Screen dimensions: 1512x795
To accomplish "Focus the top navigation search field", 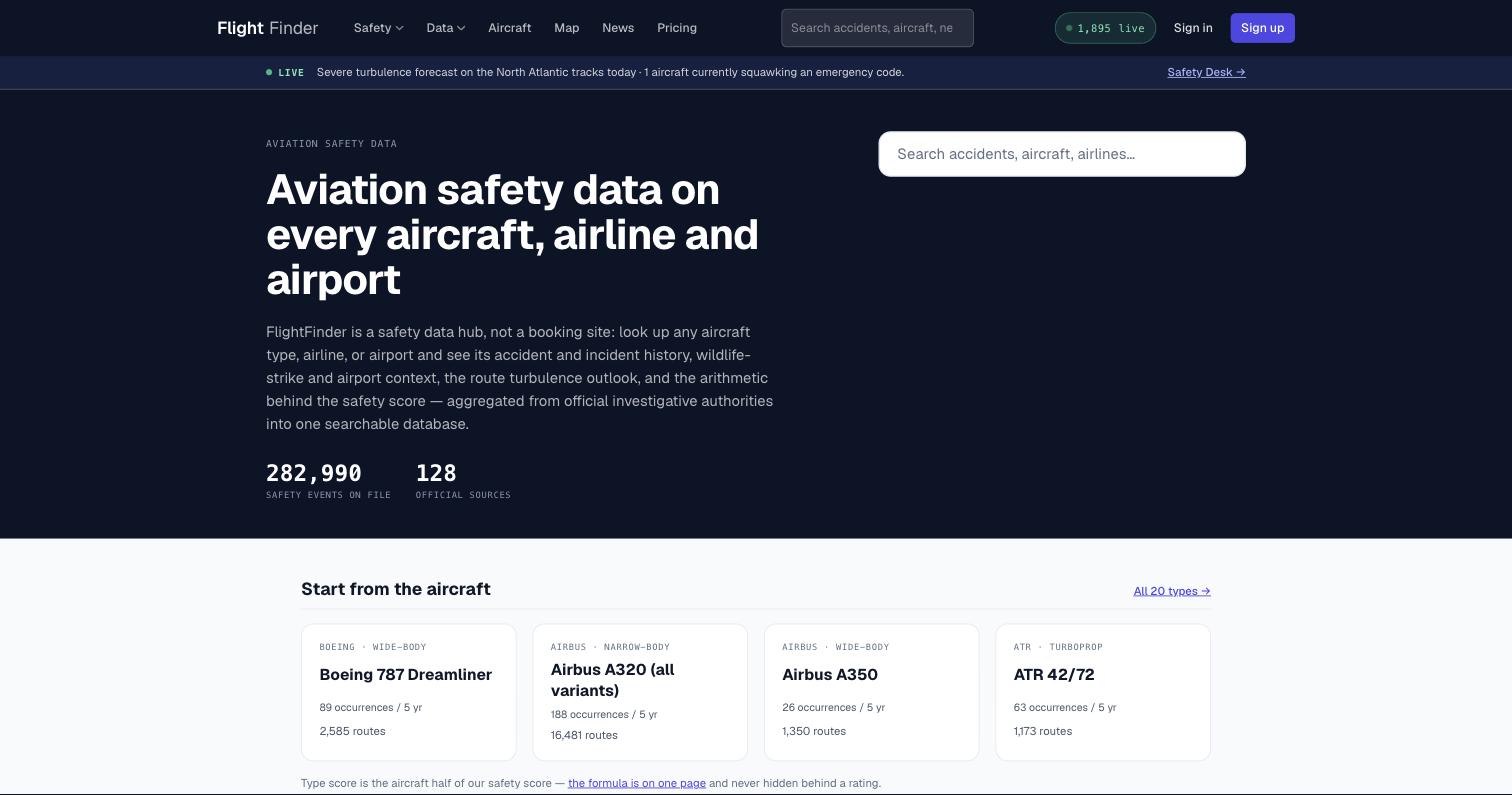I will click(x=877, y=28).
